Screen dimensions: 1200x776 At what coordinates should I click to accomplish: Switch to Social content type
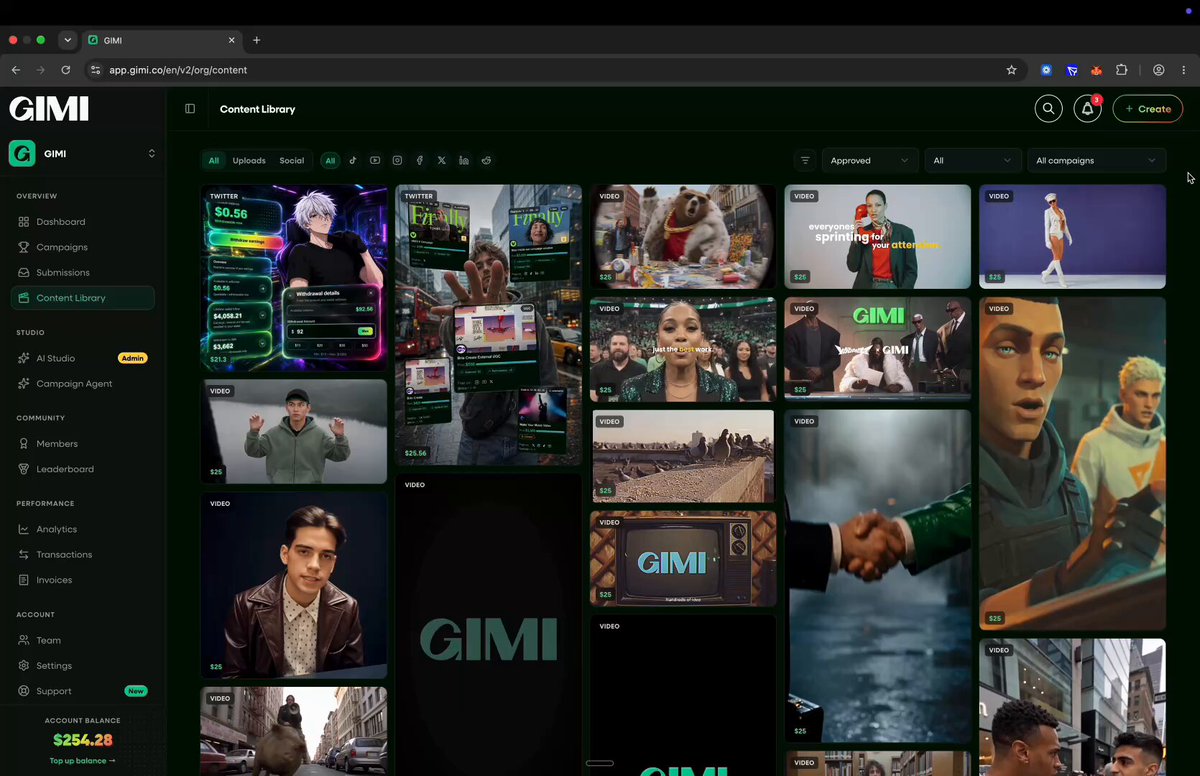coord(292,160)
